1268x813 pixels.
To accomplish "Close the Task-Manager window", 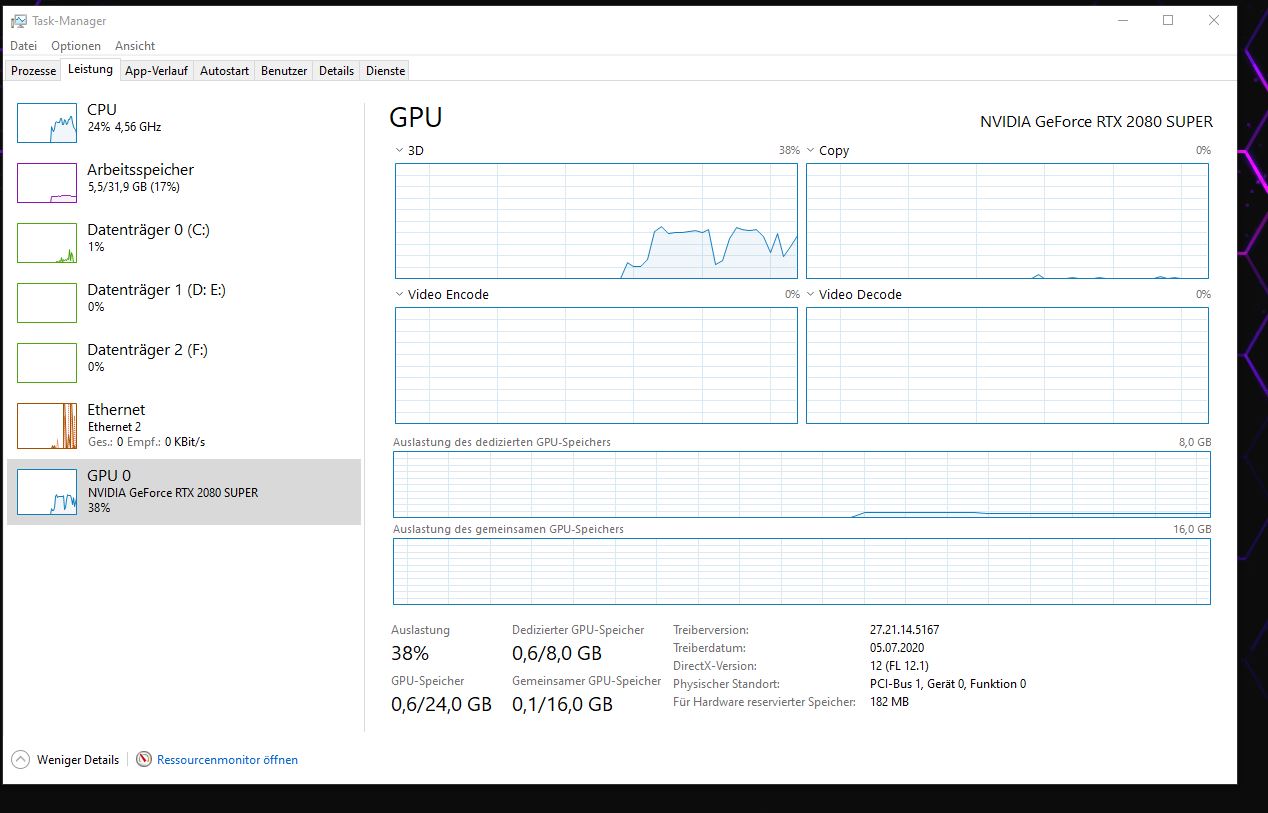I will (x=1214, y=21).
